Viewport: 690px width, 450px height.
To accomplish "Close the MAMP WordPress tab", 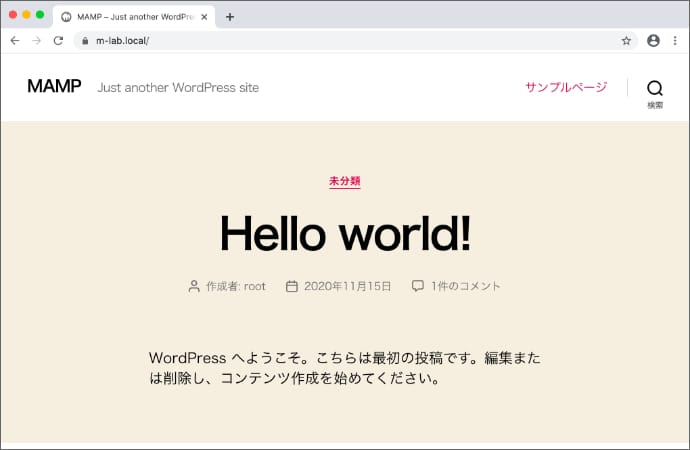I will (x=204, y=17).
